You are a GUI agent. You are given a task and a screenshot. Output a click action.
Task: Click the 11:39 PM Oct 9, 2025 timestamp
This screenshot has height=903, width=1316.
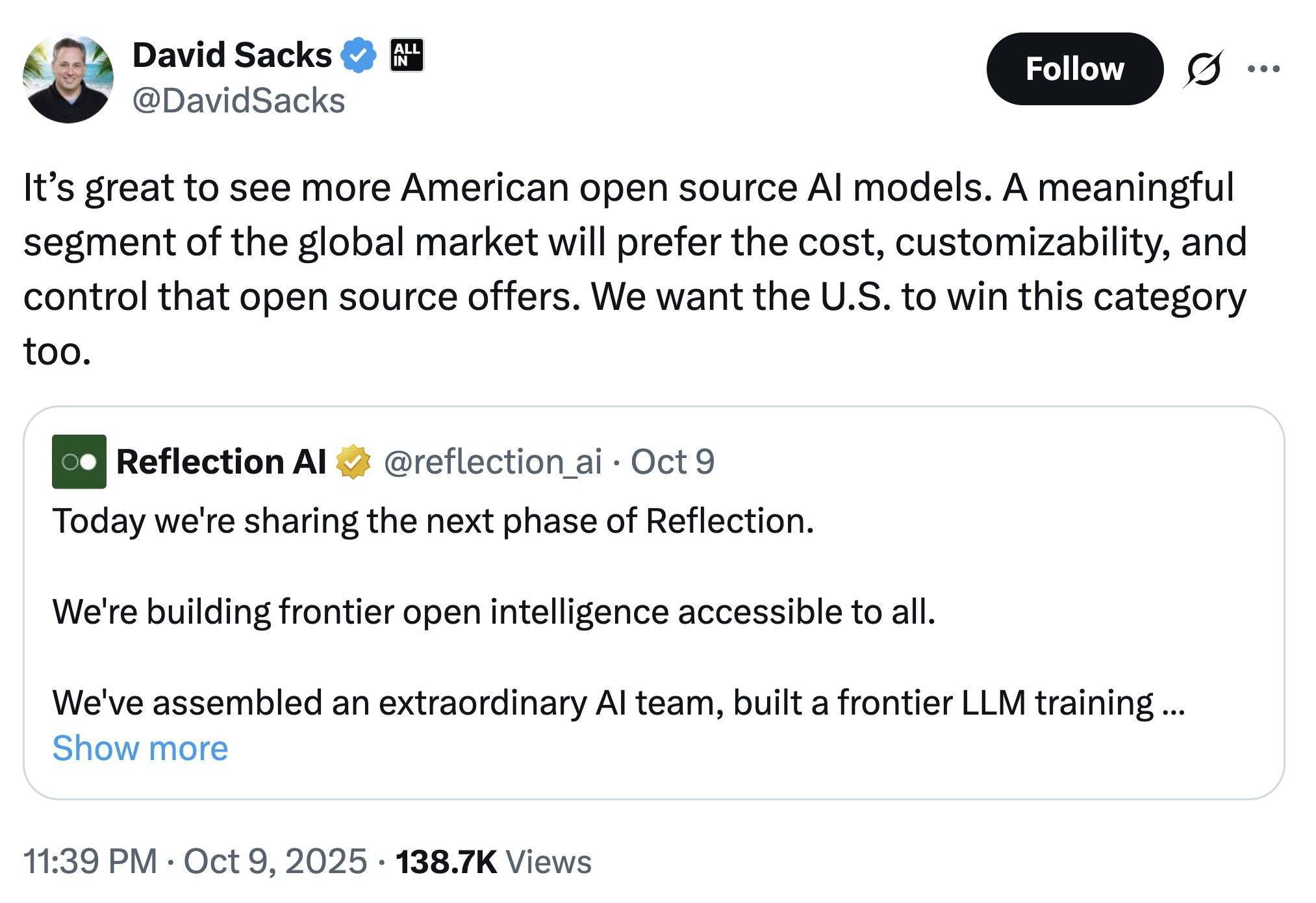point(195,861)
